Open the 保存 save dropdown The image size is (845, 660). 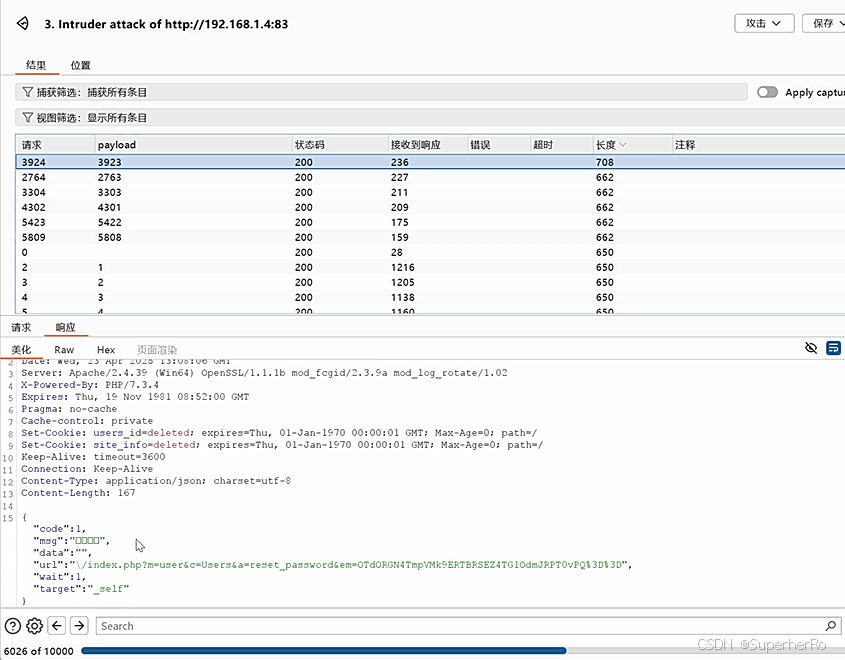coord(825,23)
